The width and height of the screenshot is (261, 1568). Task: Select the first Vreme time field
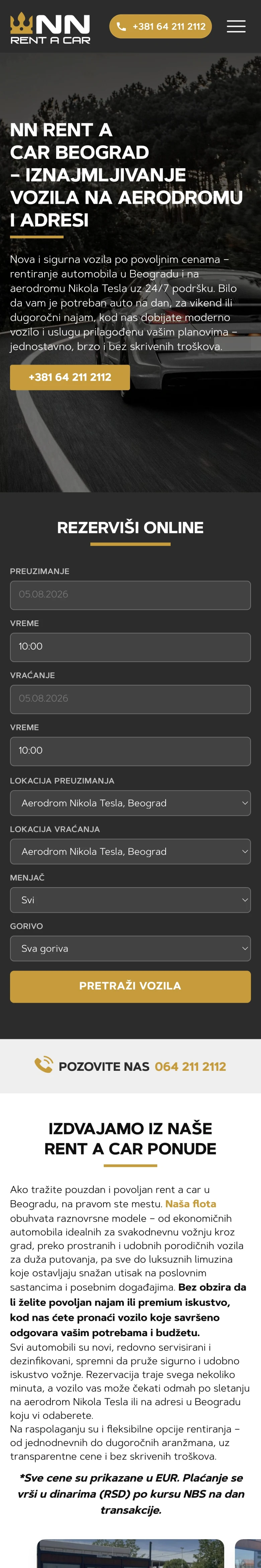click(x=130, y=647)
